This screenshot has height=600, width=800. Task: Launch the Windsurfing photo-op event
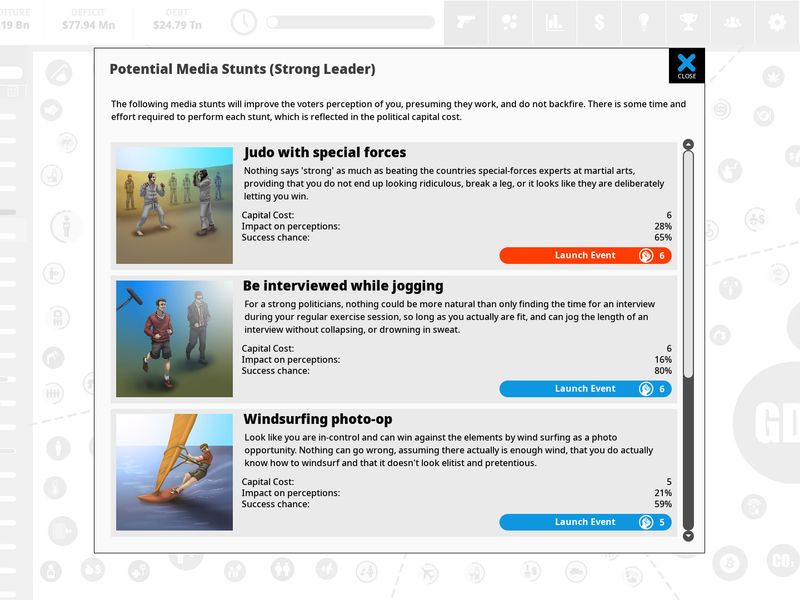pos(585,522)
